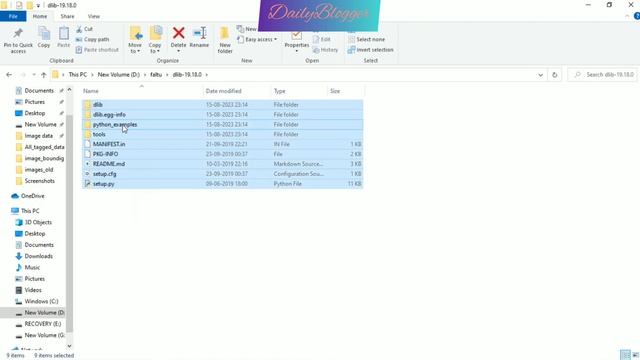
Task: Click Select none
Action: 366,40
